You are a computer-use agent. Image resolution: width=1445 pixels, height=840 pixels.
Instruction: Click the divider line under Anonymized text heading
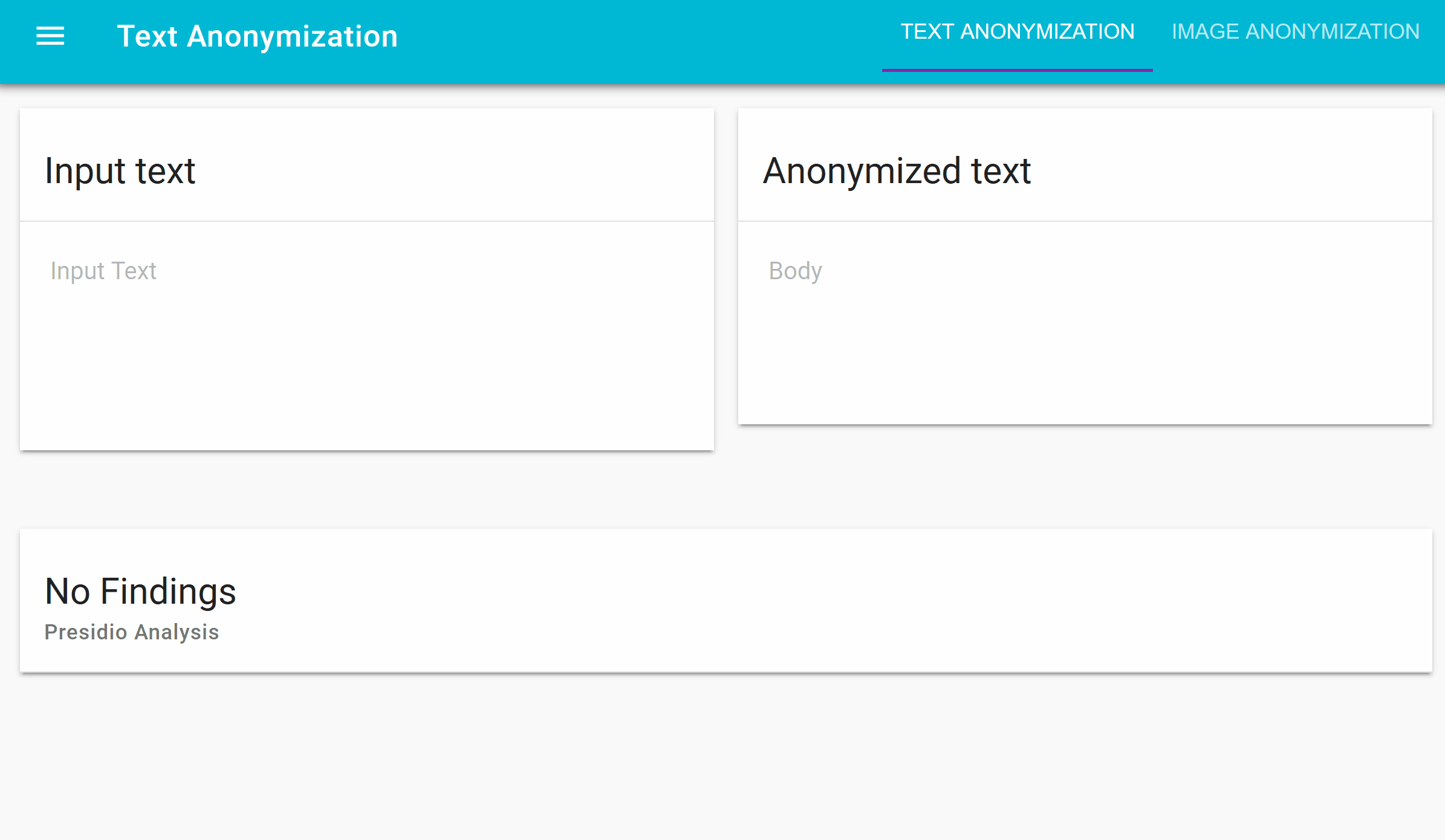click(x=1085, y=221)
